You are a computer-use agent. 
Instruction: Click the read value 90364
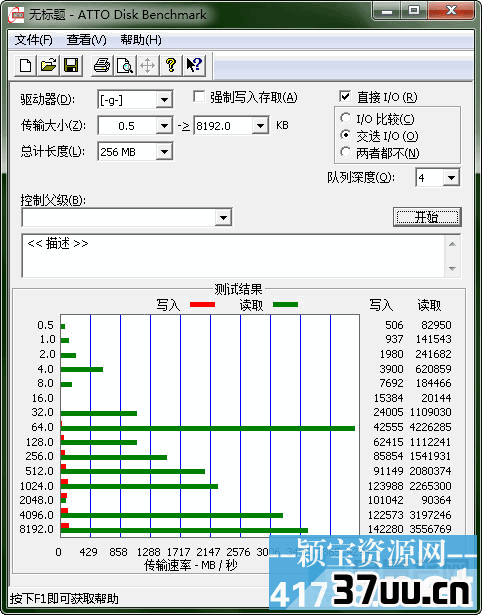tap(436, 500)
